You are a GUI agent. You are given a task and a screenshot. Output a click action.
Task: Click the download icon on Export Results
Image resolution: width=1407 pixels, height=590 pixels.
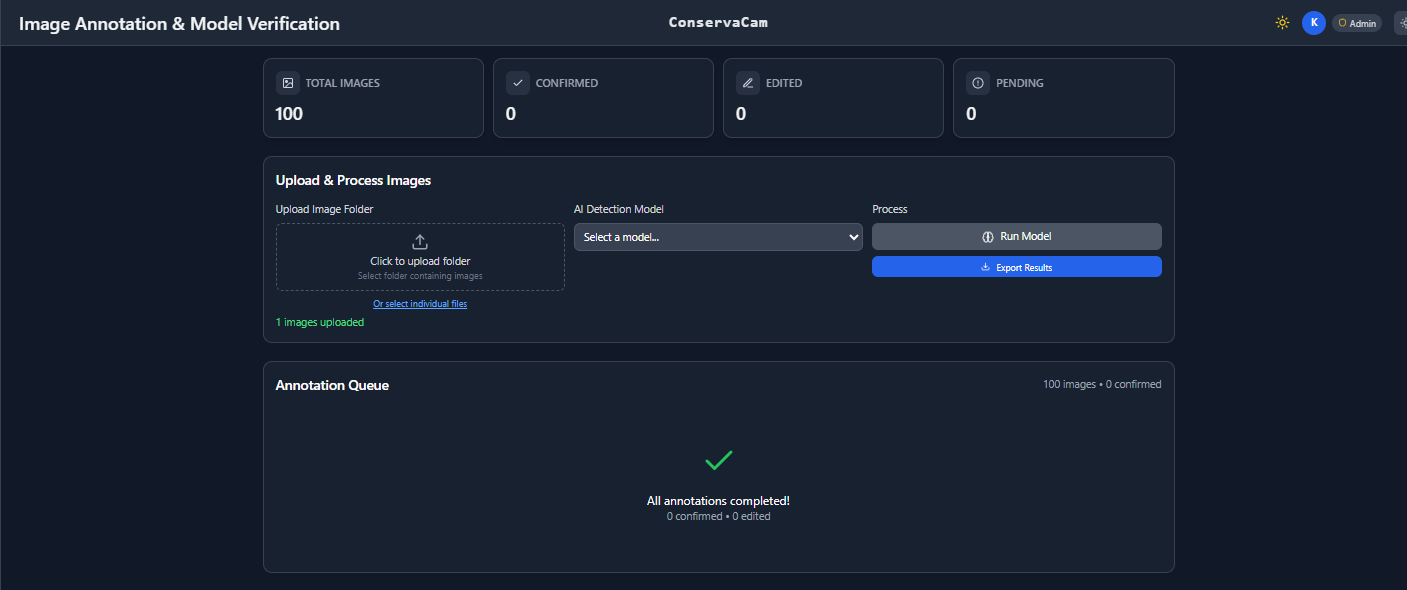tap(985, 266)
